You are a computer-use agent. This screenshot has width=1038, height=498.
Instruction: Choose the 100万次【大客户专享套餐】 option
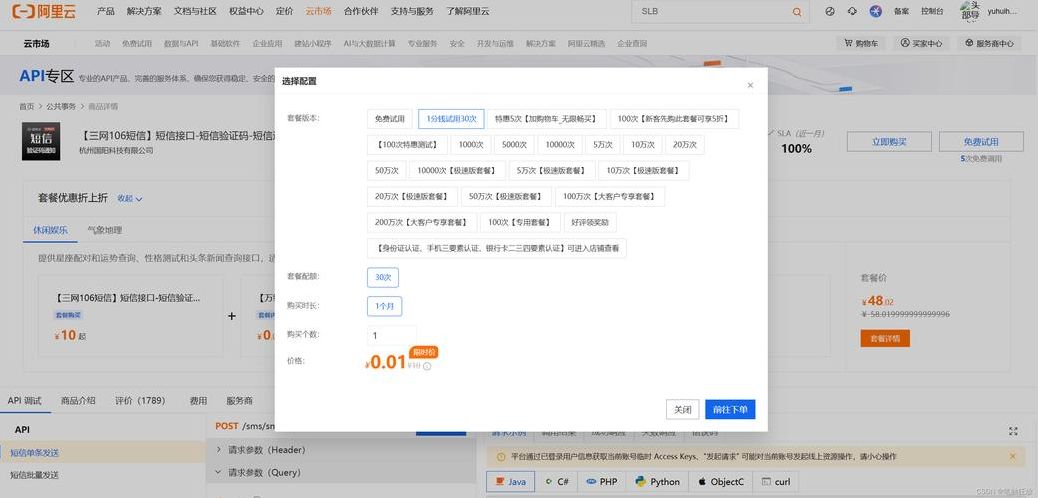pyautogui.click(x=610, y=197)
